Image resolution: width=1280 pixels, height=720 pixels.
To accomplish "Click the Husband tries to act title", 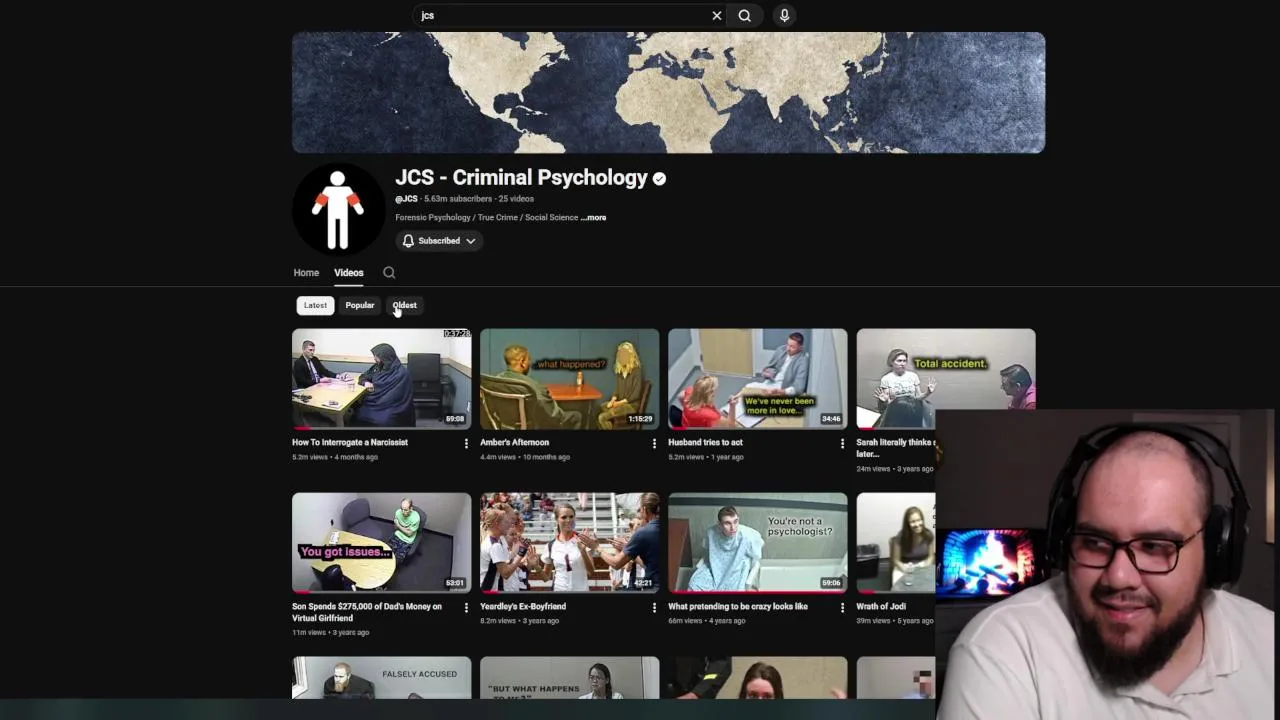I will (705, 442).
